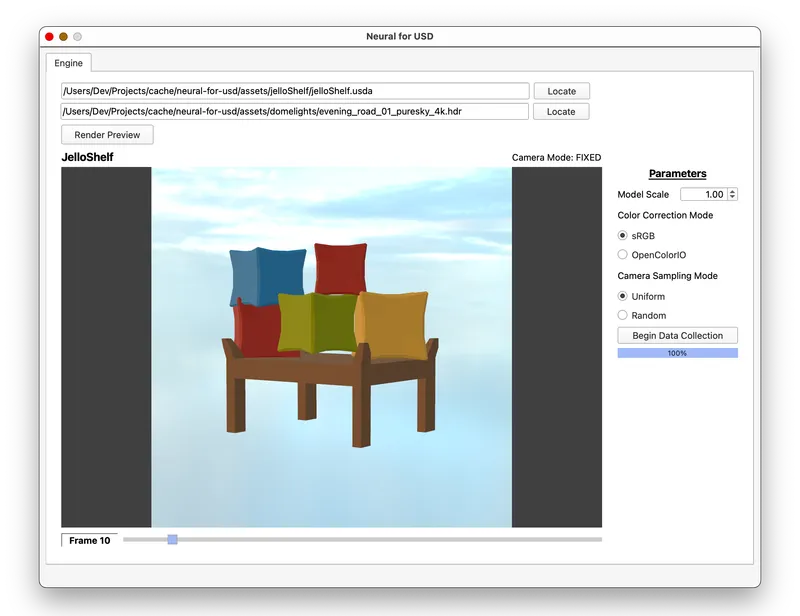Click the 100% data collection progress bar
This screenshot has width=800, height=616.
677,353
